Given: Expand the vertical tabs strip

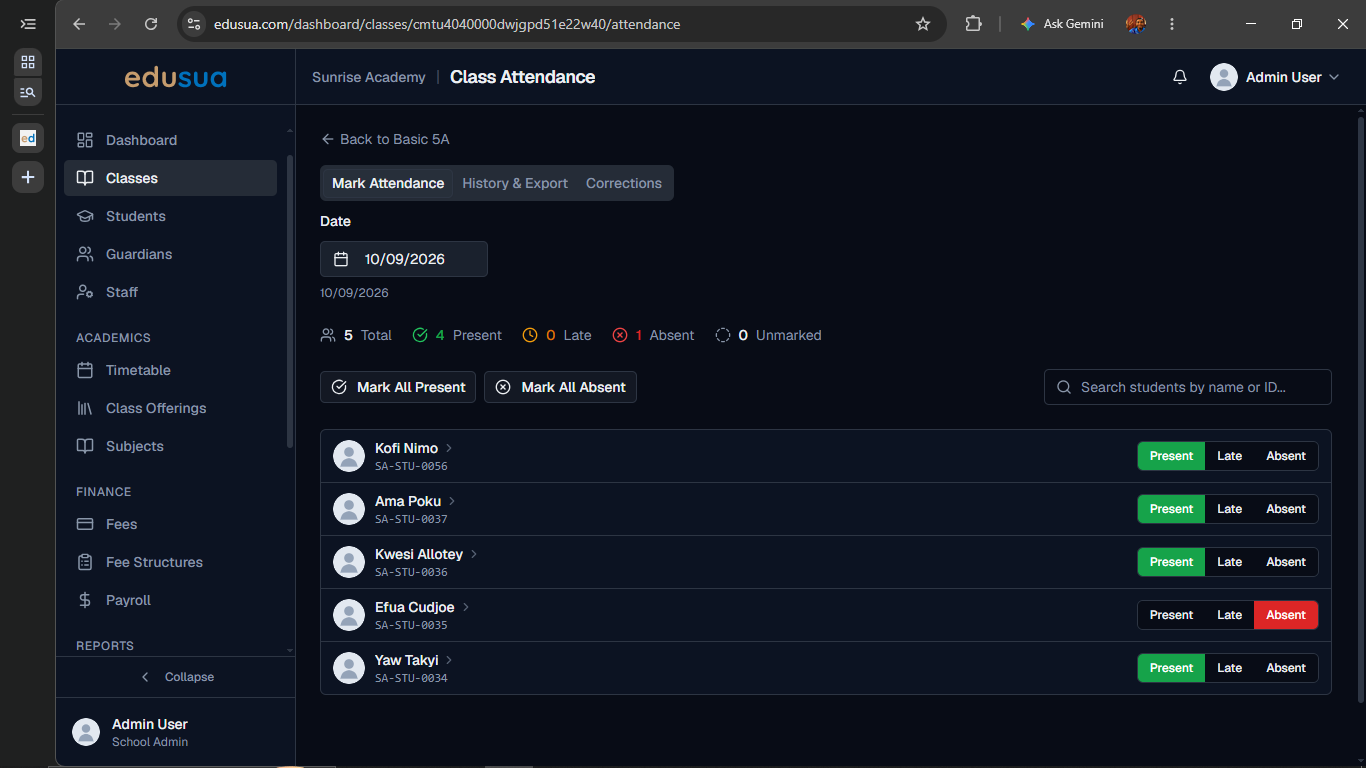Looking at the screenshot, I should click(x=28, y=24).
